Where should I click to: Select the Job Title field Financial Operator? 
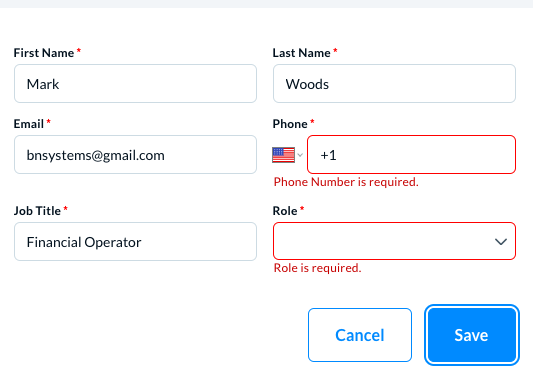point(135,242)
